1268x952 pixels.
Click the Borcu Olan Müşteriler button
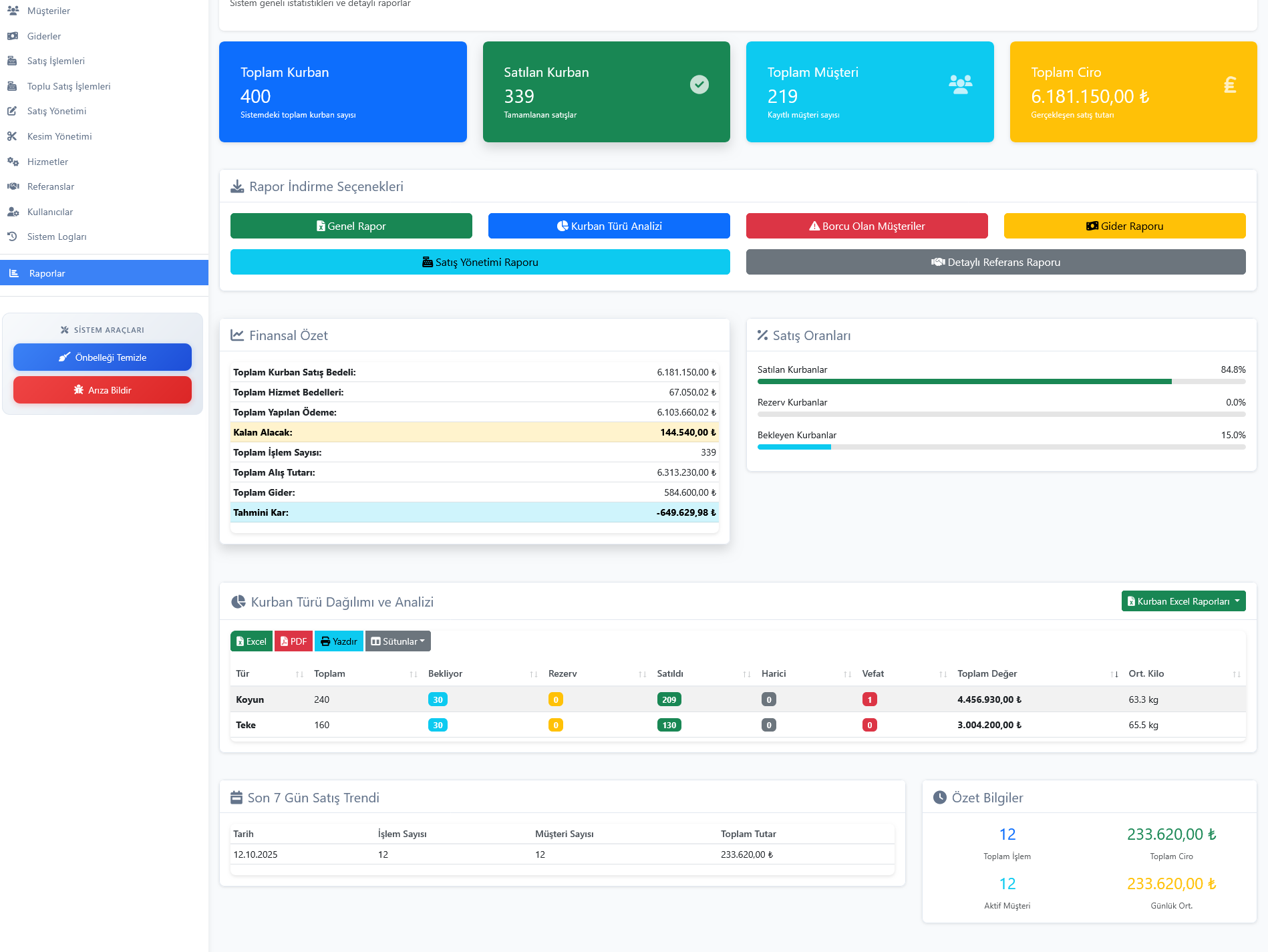[x=866, y=226]
